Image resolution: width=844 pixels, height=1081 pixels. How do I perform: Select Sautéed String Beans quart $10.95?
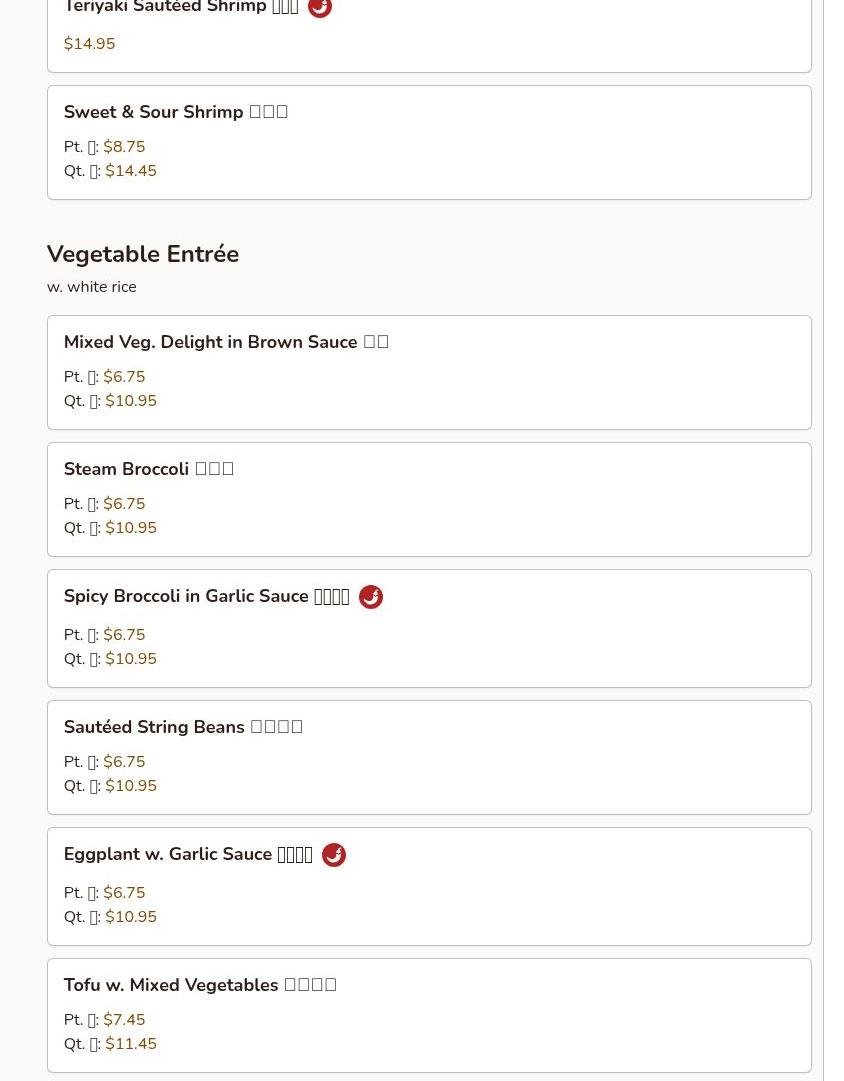point(131,786)
